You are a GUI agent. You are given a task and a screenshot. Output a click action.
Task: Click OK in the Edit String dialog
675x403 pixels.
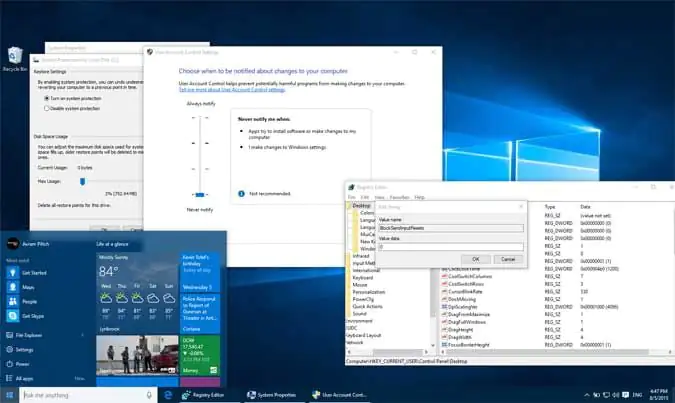475,258
